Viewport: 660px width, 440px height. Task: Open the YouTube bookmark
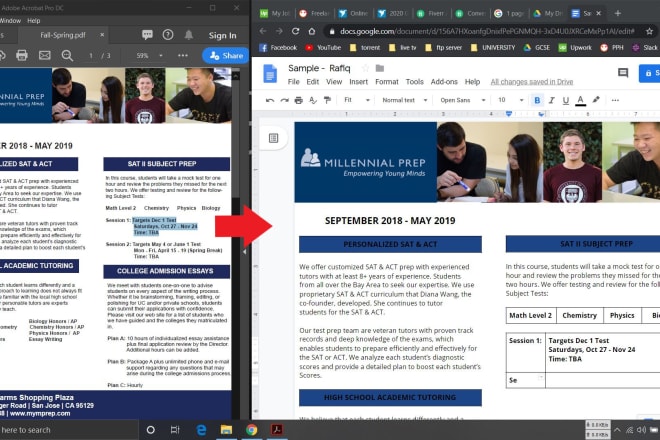[323, 48]
